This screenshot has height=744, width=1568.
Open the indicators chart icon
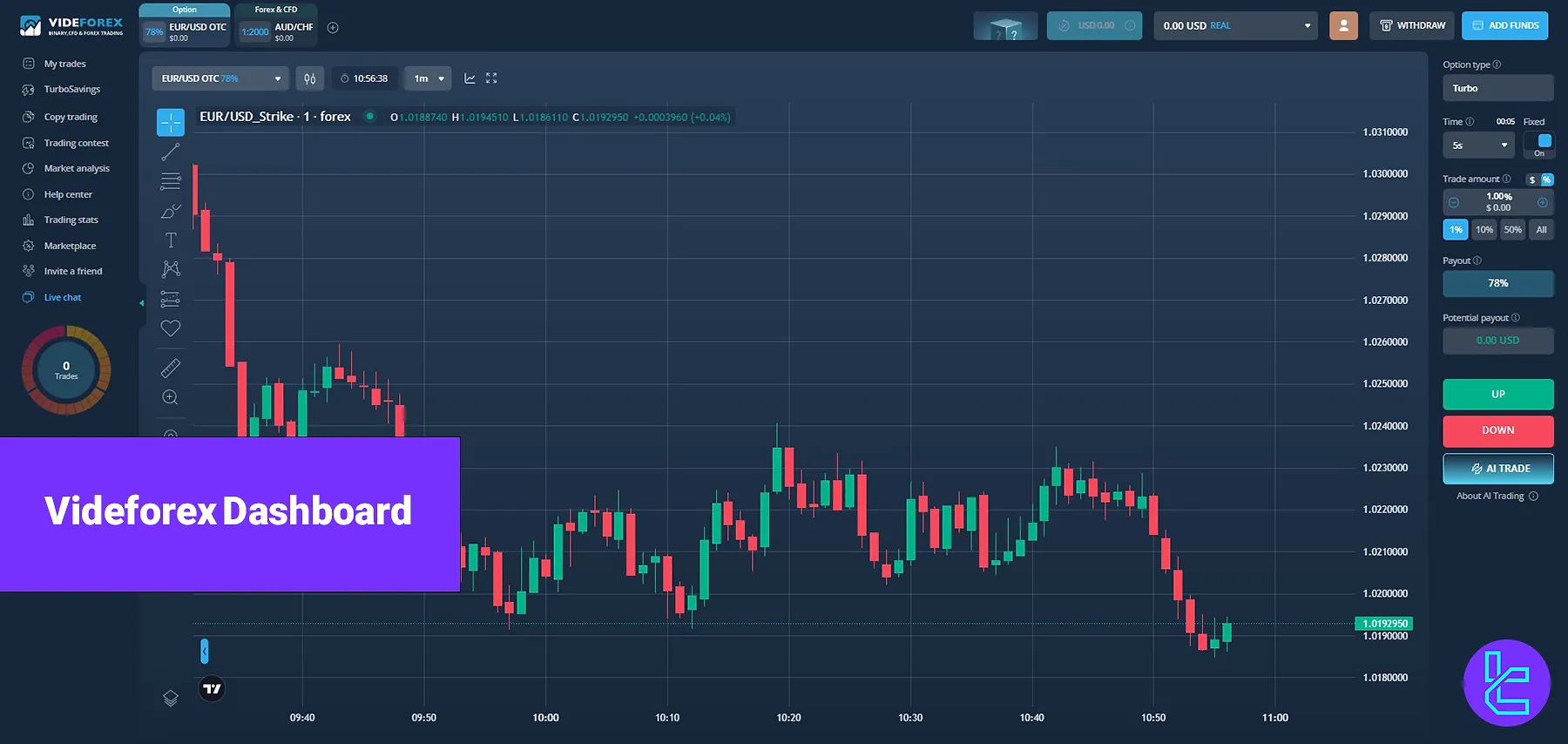(x=470, y=78)
